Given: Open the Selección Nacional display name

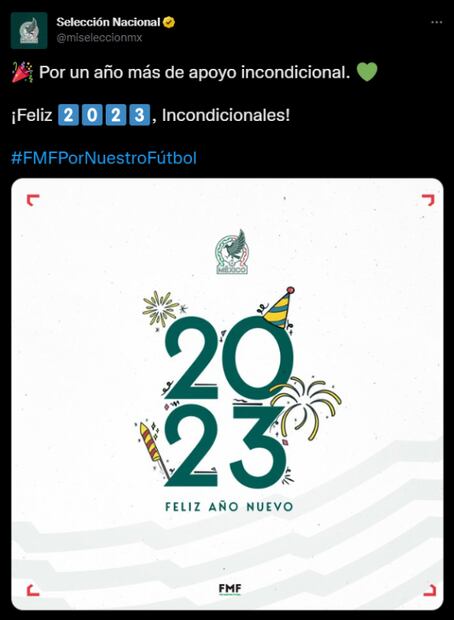Looking at the screenshot, I should pyautogui.click(x=108, y=22).
